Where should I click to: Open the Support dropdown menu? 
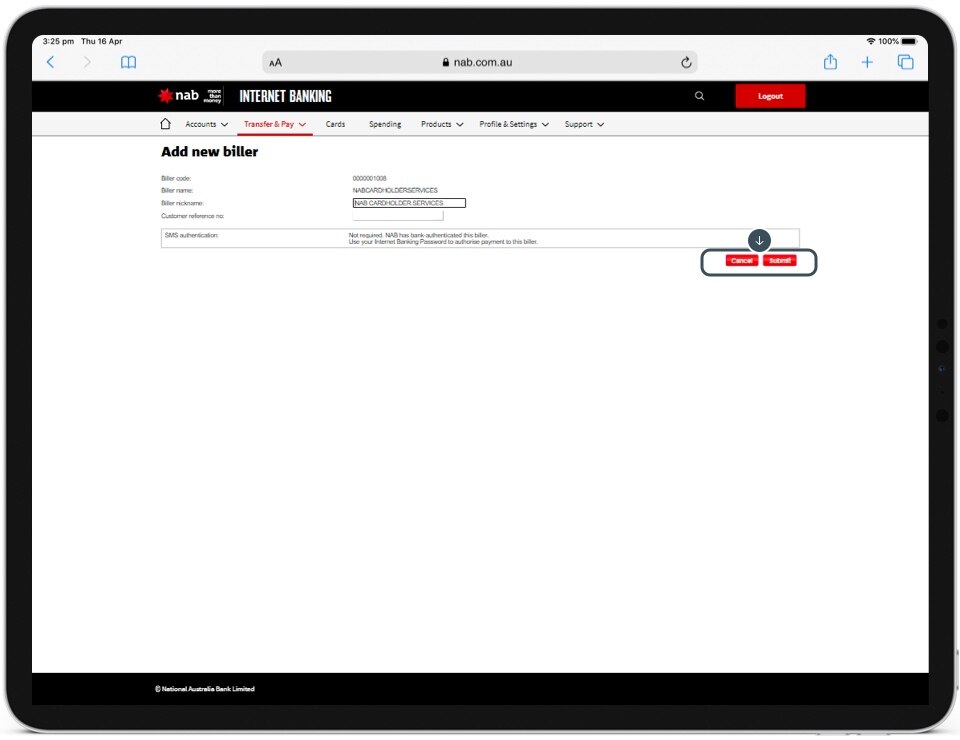[584, 124]
